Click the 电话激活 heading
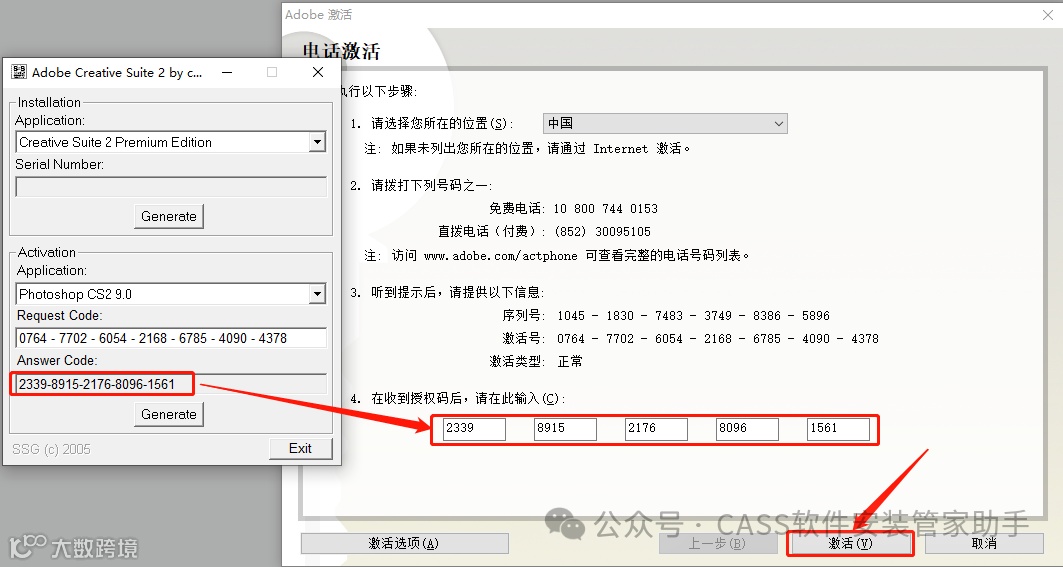The width and height of the screenshot is (1063, 567). (x=341, y=51)
